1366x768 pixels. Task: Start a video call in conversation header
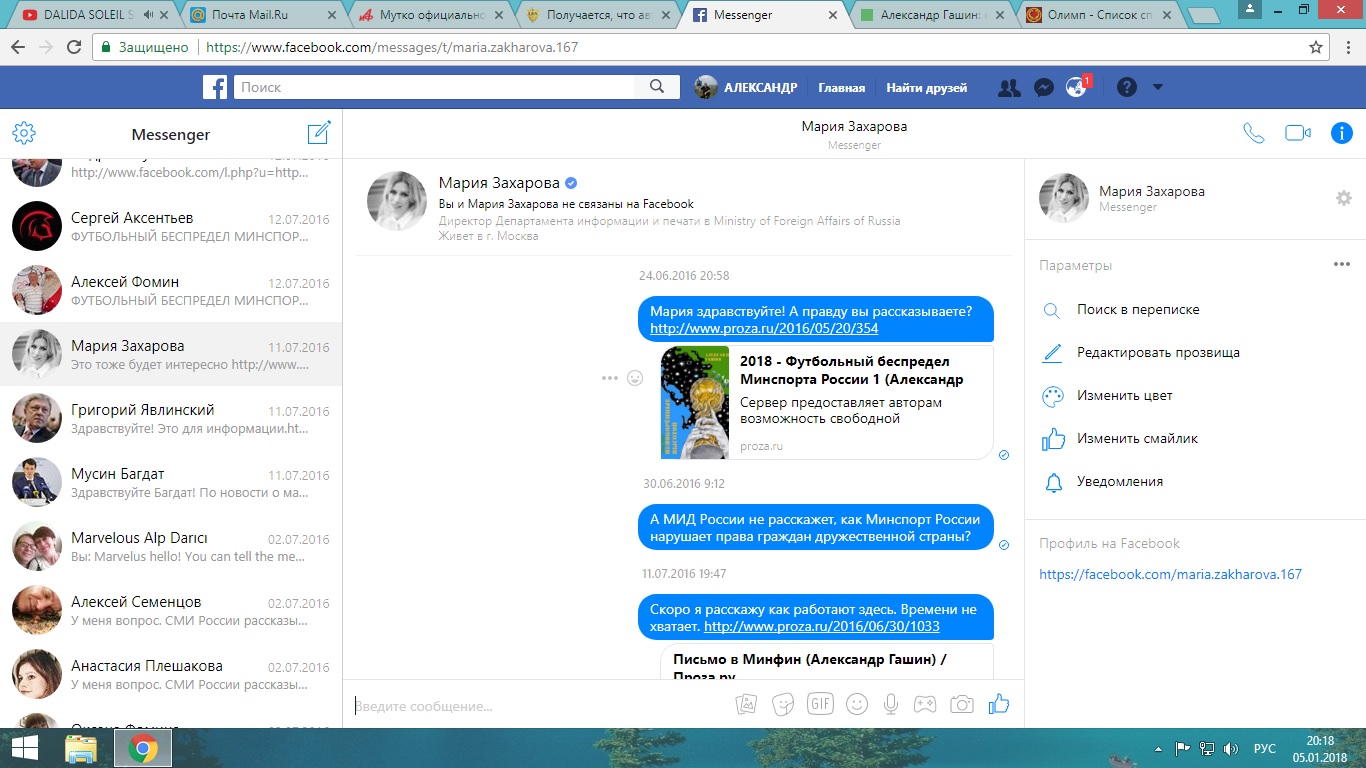coord(1298,133)
